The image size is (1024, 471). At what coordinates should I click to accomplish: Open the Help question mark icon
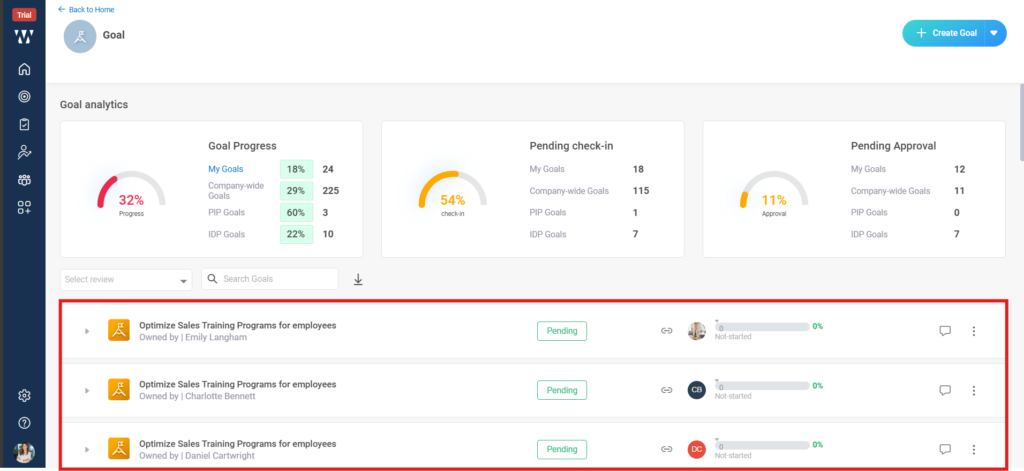[x=24, y=423]
